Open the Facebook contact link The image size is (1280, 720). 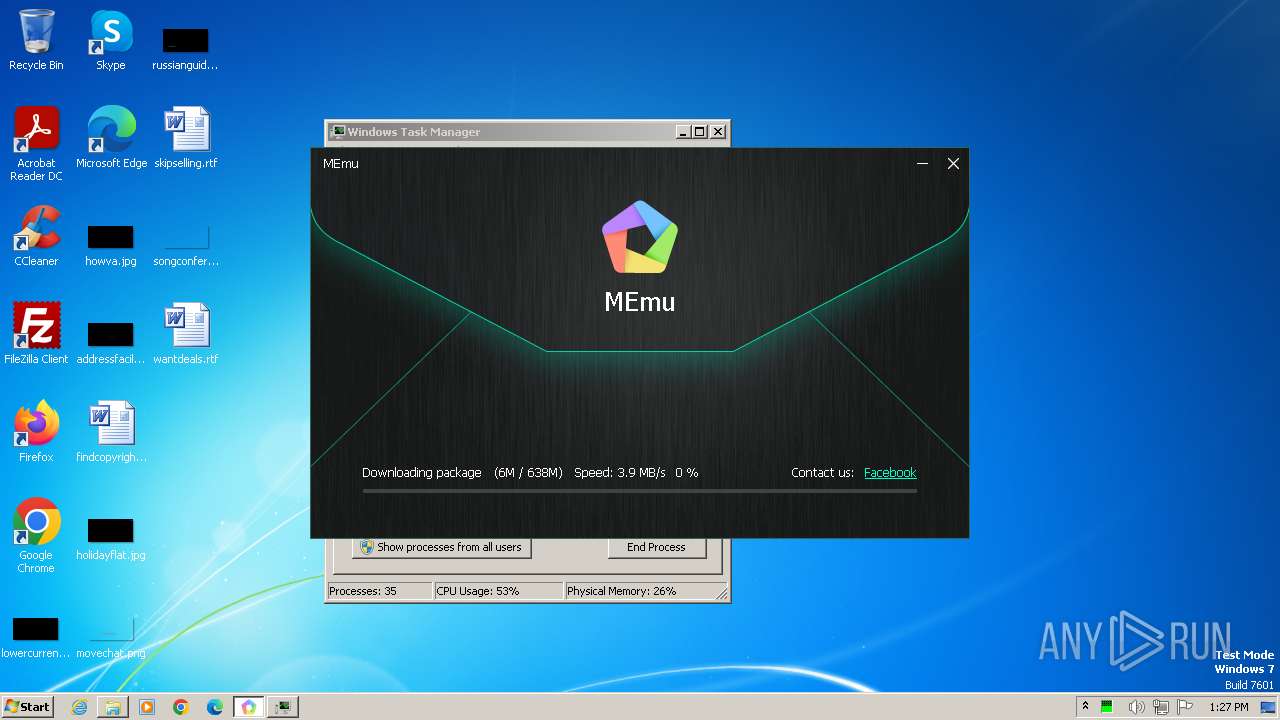890,473
